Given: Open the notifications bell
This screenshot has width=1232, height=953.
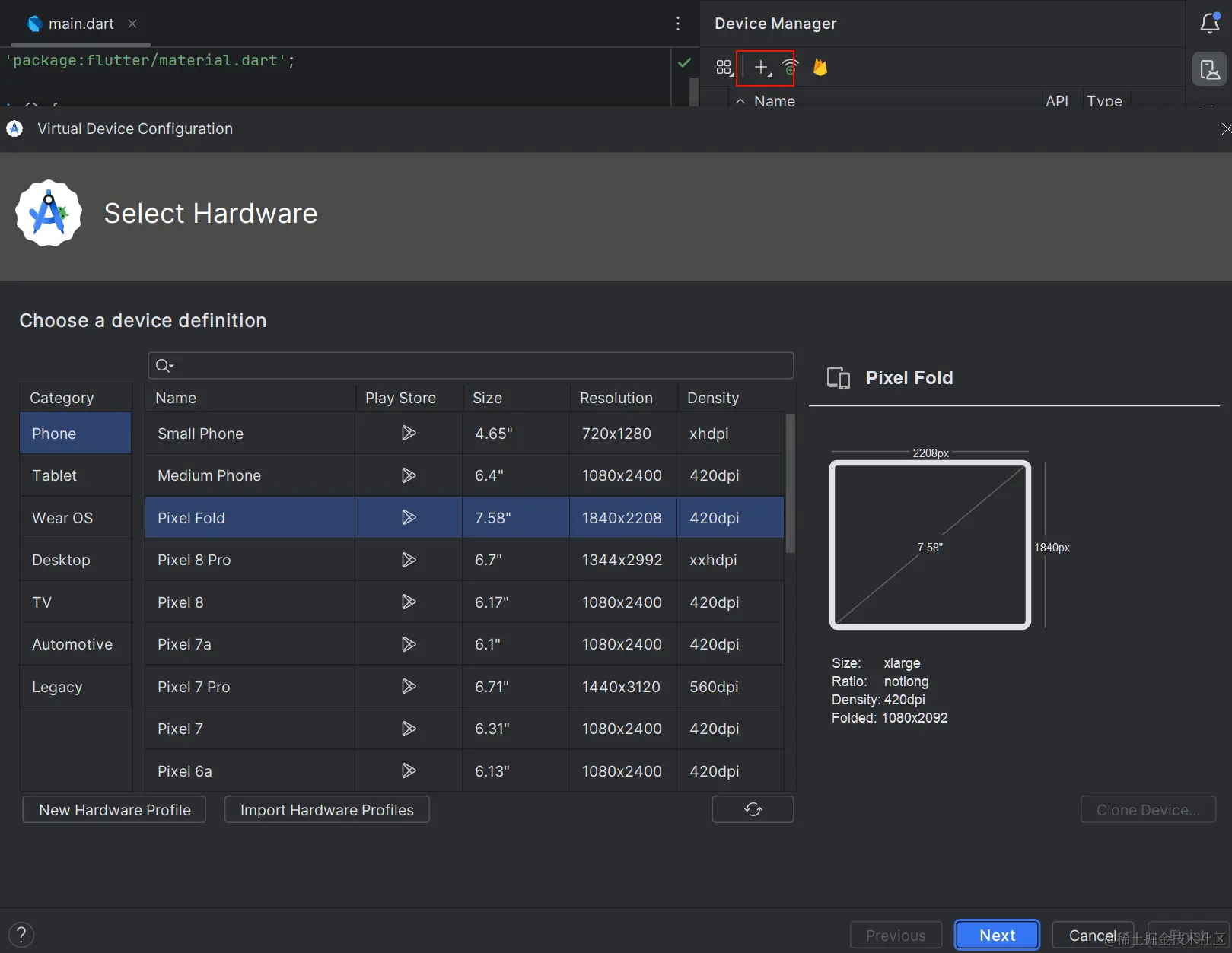Looking at the screenshot, I should pos(1210,24).
